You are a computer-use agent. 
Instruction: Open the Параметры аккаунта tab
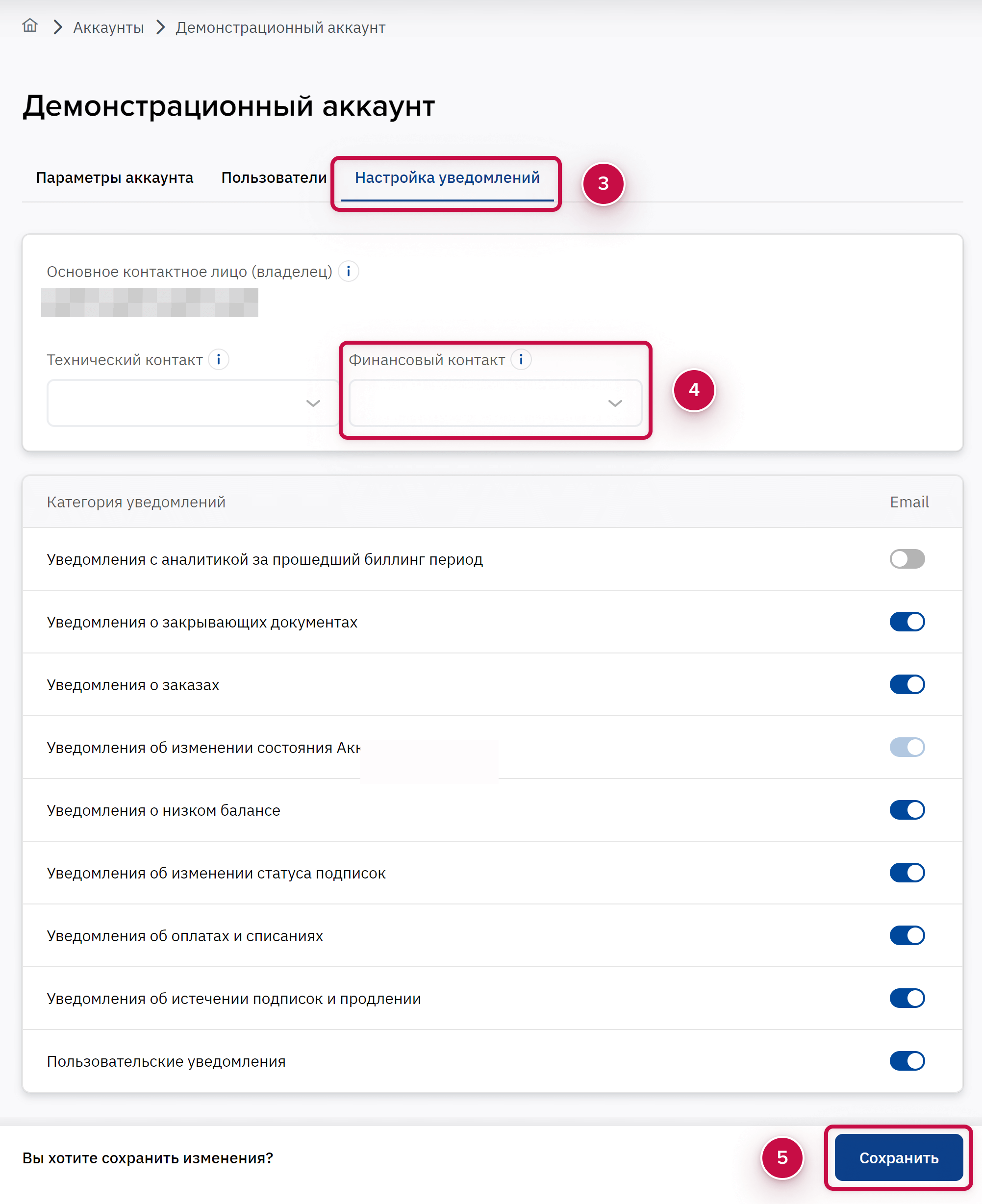(x=114, y=177)
